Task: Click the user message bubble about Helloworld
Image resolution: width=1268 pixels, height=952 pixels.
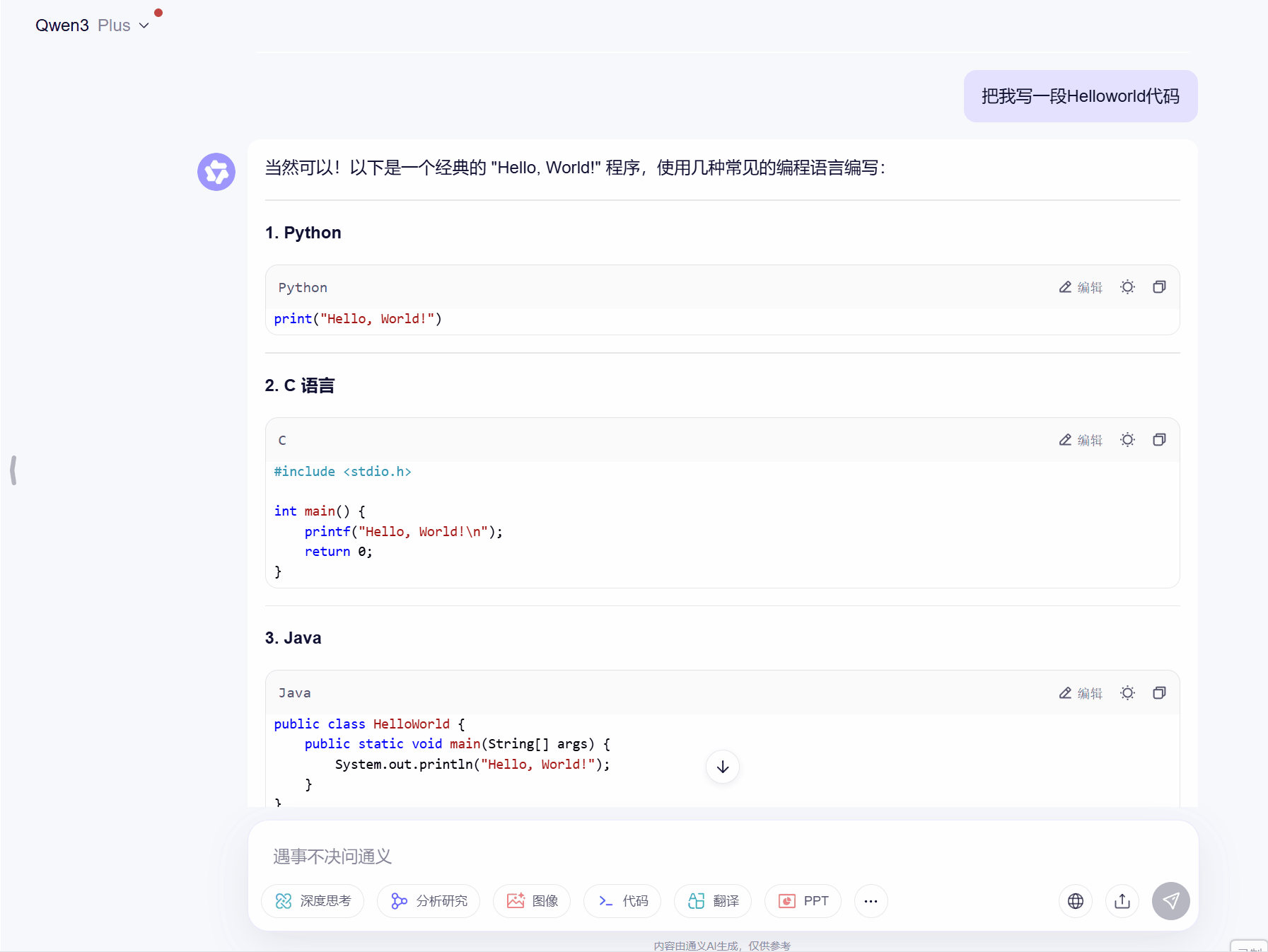Action: click(1081, 96)
